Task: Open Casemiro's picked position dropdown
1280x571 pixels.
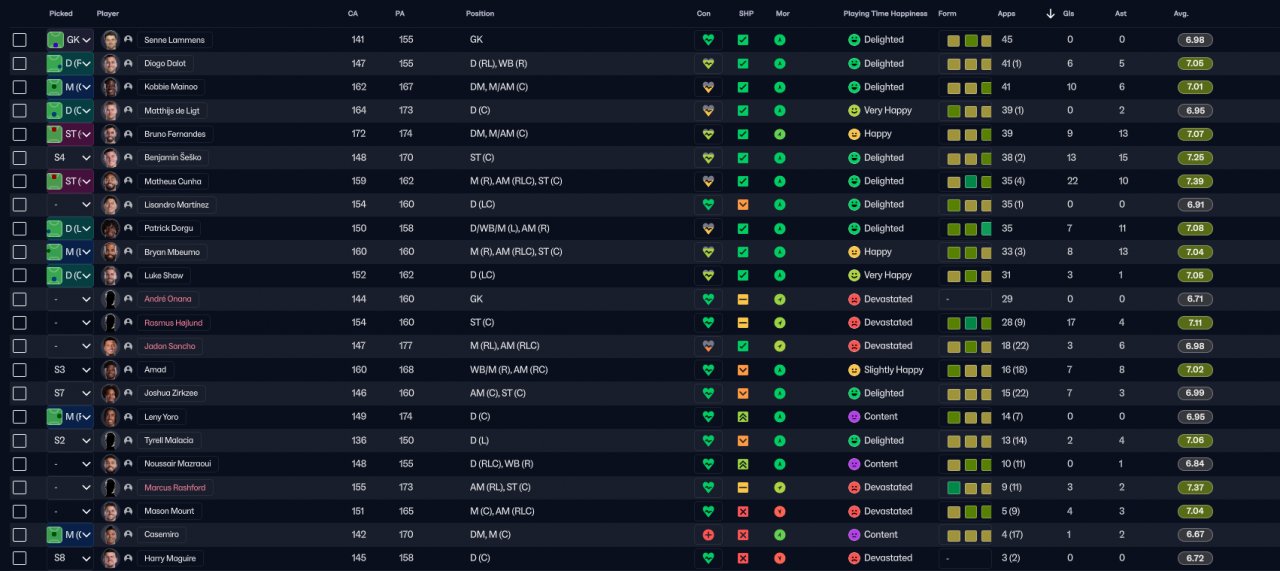Action: tap(70, 534)
